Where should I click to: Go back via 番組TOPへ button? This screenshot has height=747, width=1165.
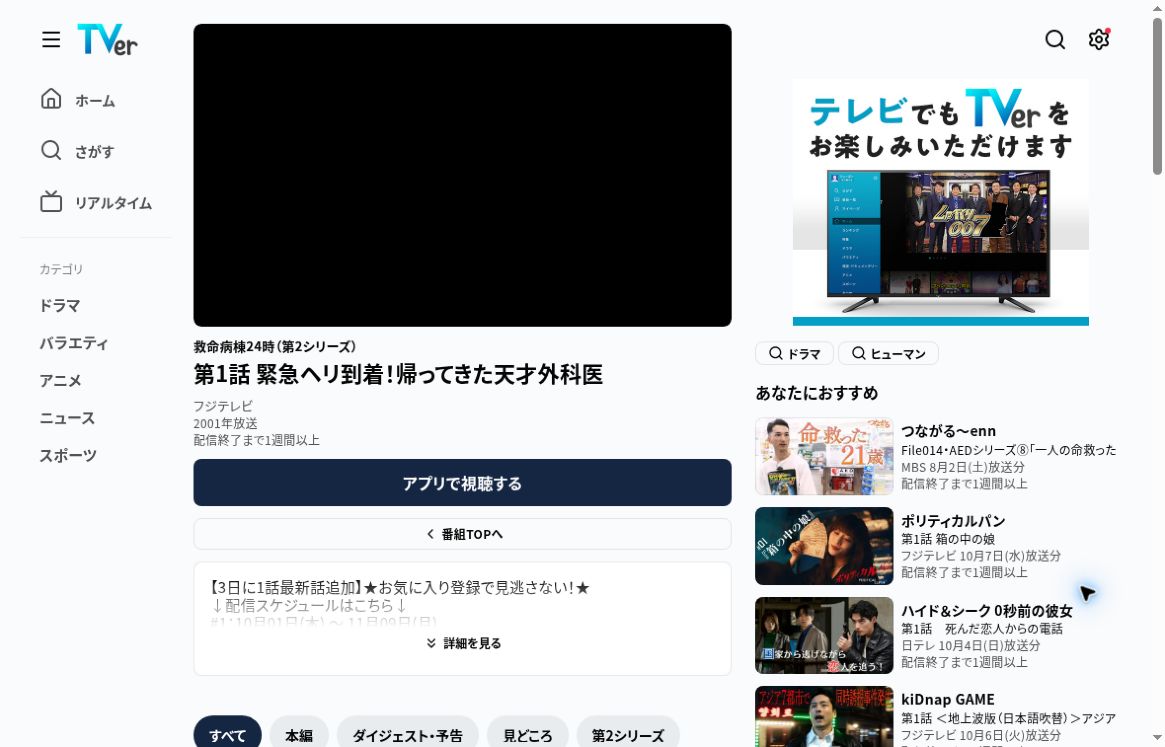462,534
